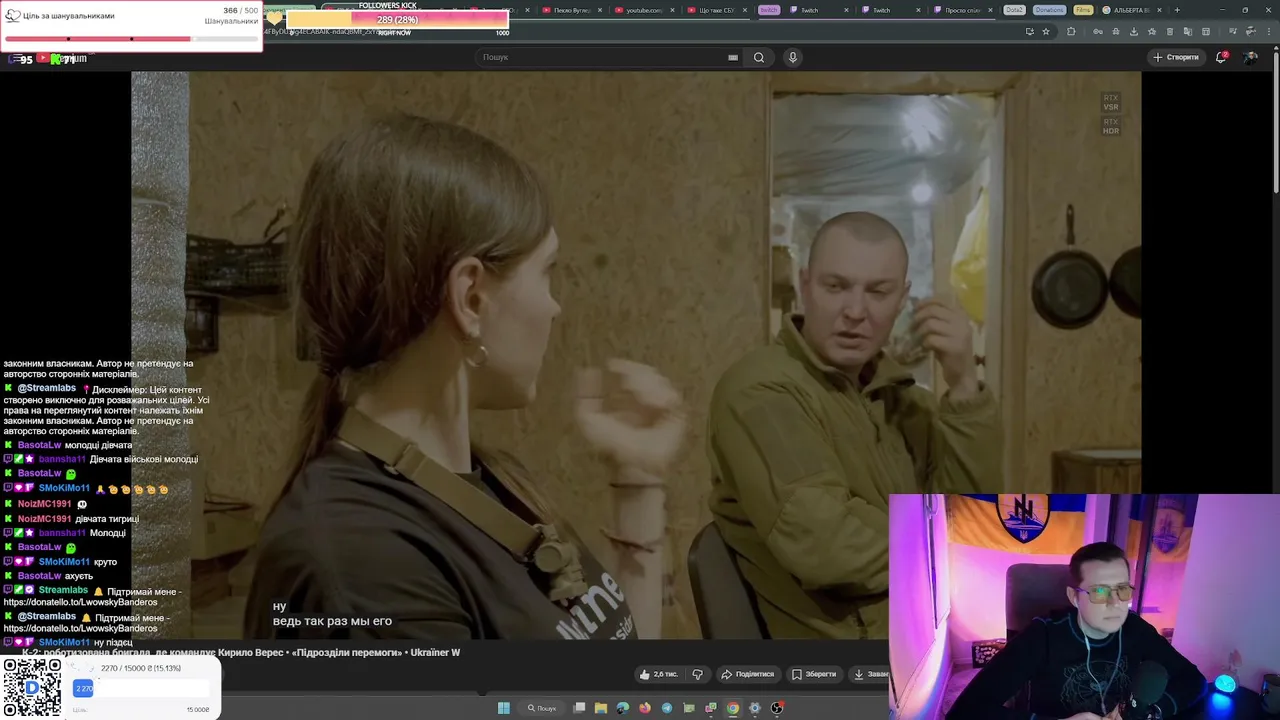Screen dimensions: 1280x720
Task: Open the Windows Start menu
Action: pyautogui.click(x=504, y=708)
